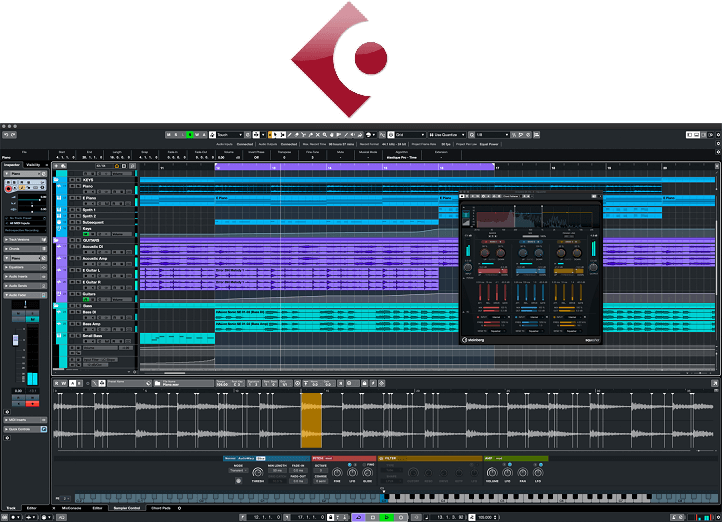Select the Mute X tool
Viewport: 722px width, 522px height.
317,135
